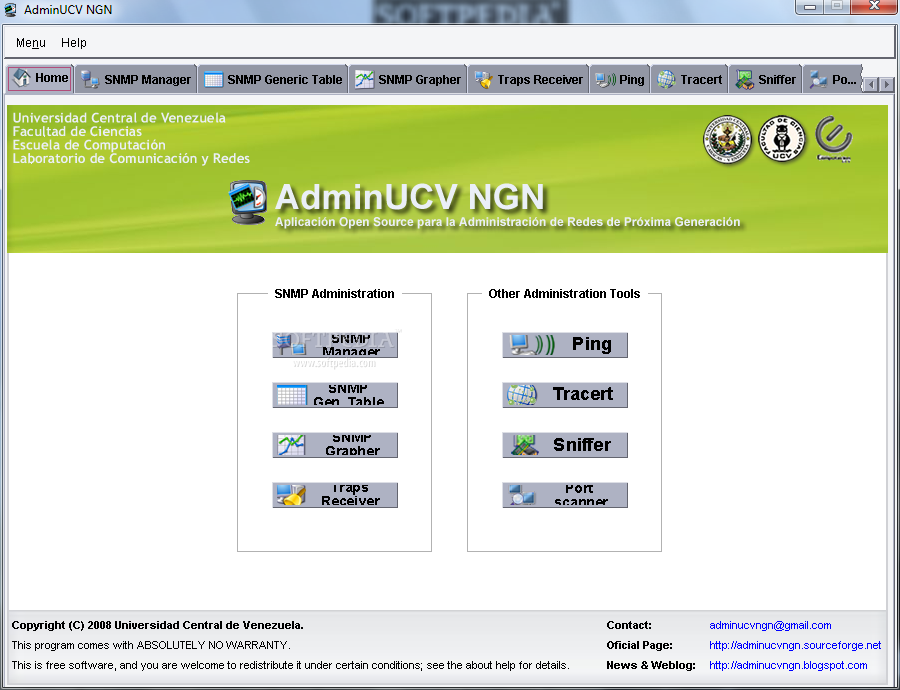
Task: Click the icon on the Po... tab
Action: tap(818, 80)
